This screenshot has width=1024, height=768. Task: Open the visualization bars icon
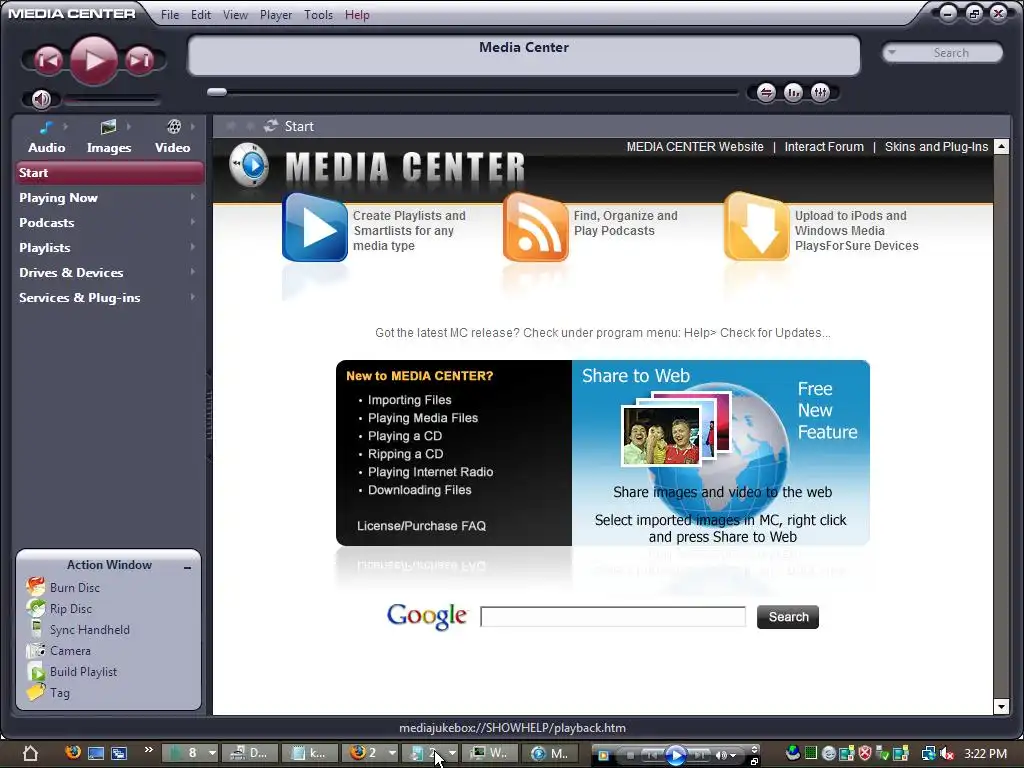tap(793, 93)
